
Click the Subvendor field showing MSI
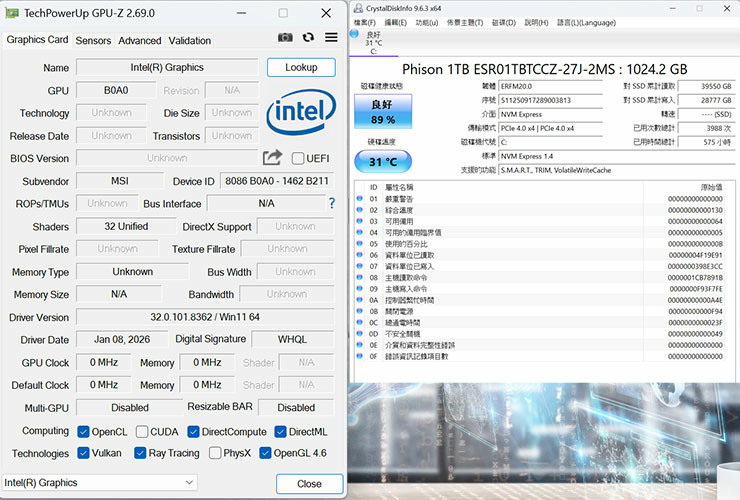120,181
